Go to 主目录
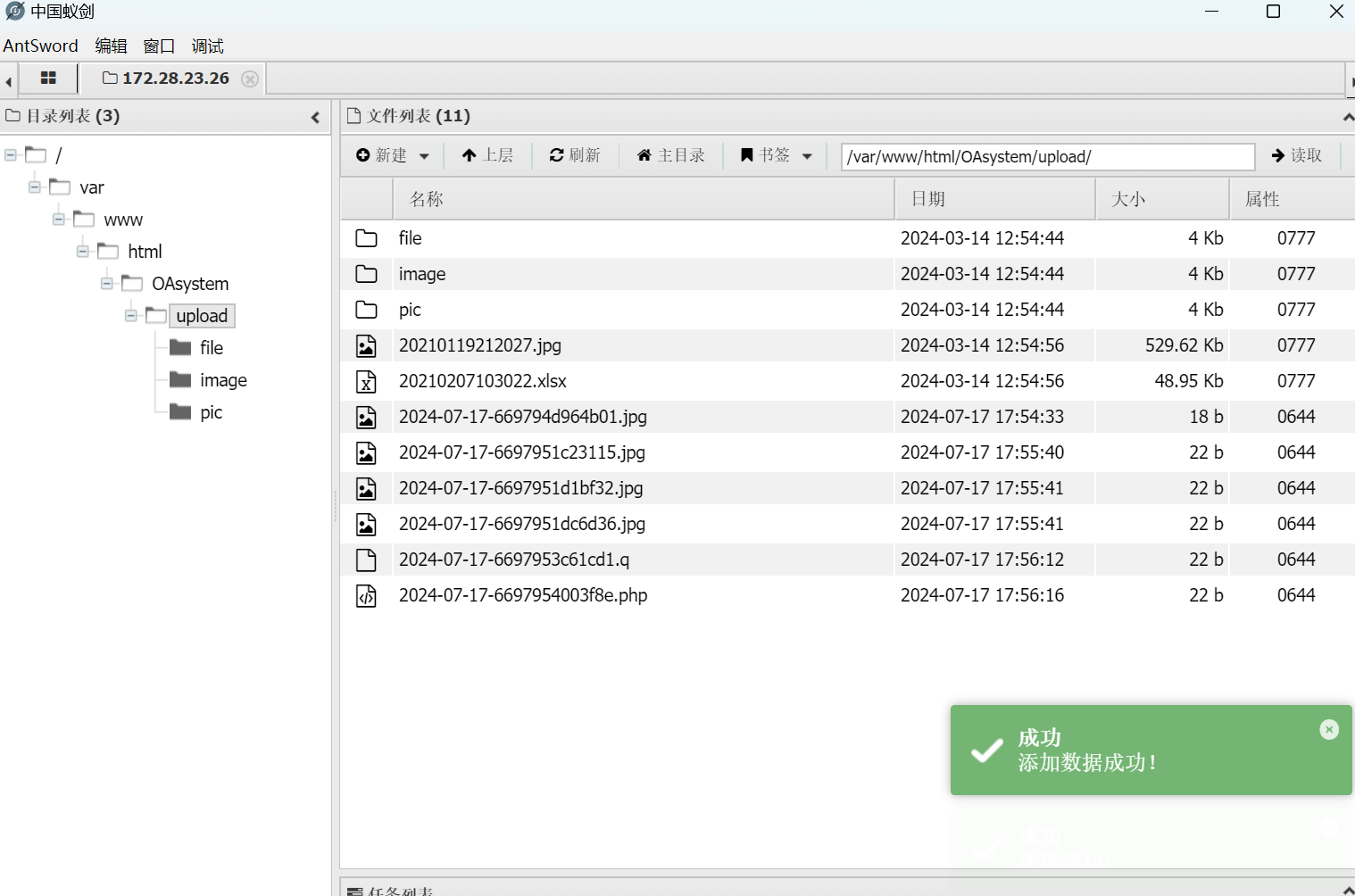This screenshot has height=896, width=1355. 670,155
